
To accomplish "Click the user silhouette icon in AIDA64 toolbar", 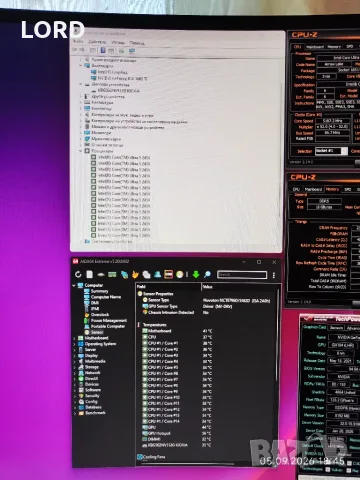I will tap(157, 274).
